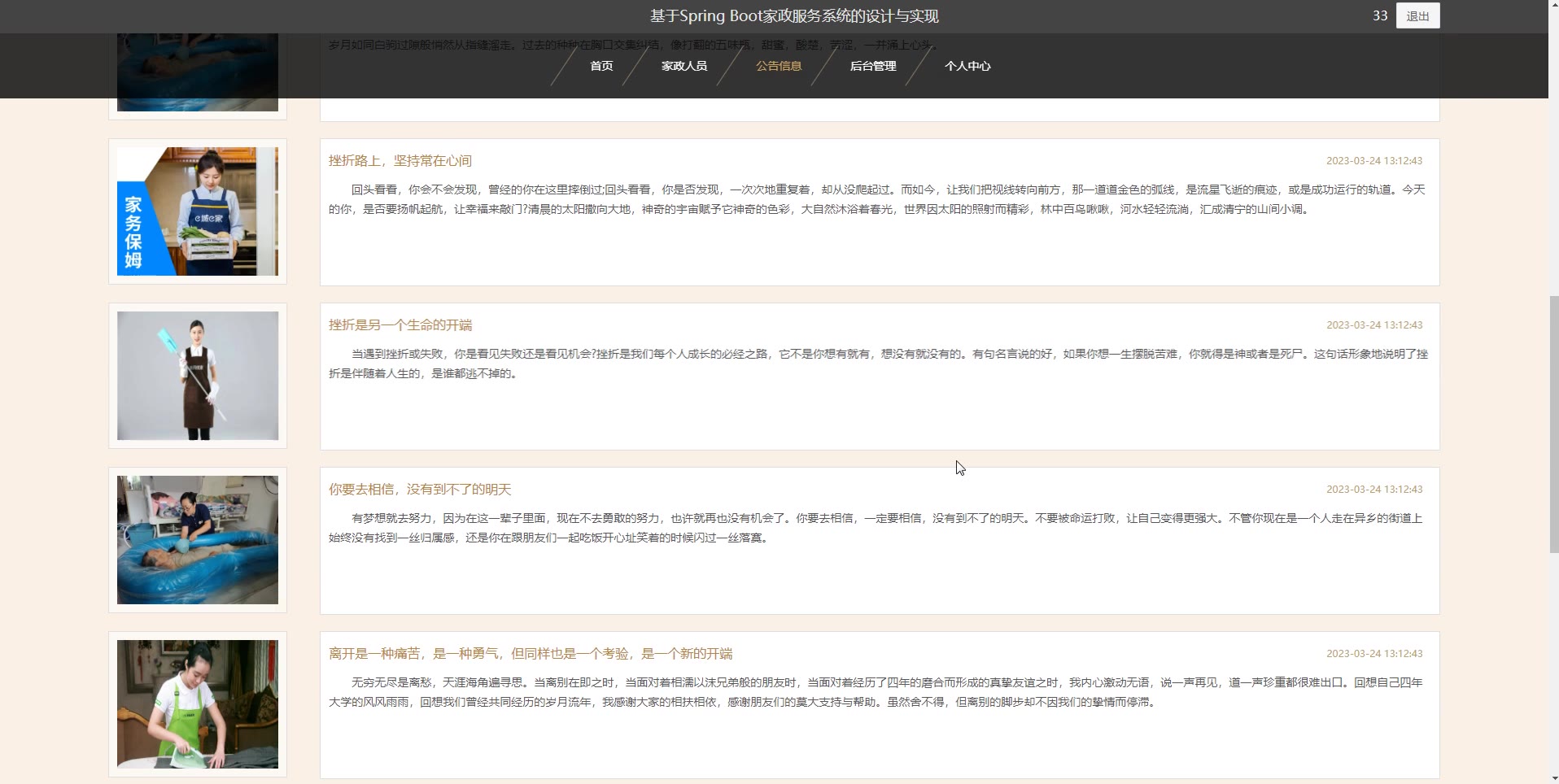Viewport: 1559px width, 784px height.
Task: Open the 个人中心 menu item
Action: coord(967,66)
